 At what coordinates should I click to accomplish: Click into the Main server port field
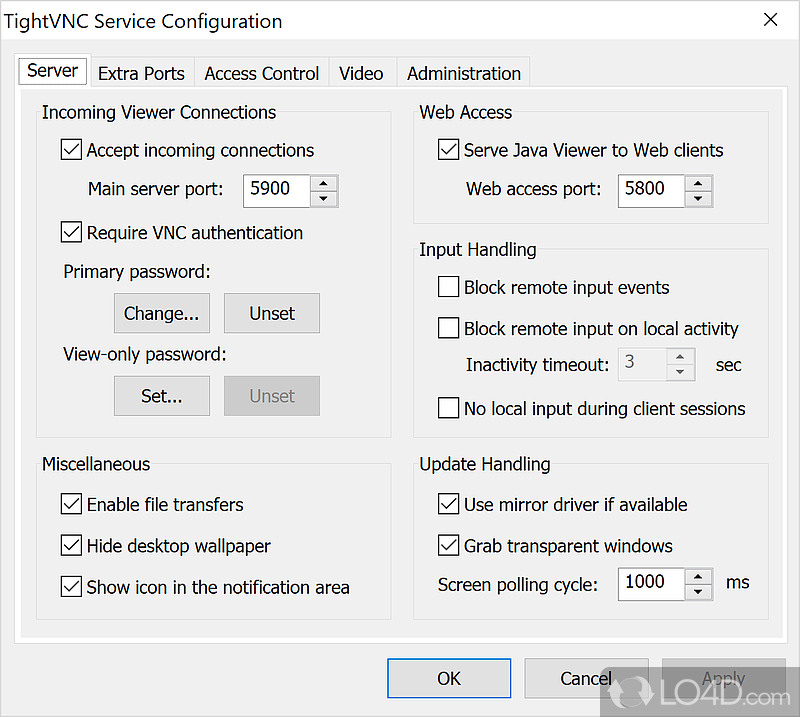point(274,190)
